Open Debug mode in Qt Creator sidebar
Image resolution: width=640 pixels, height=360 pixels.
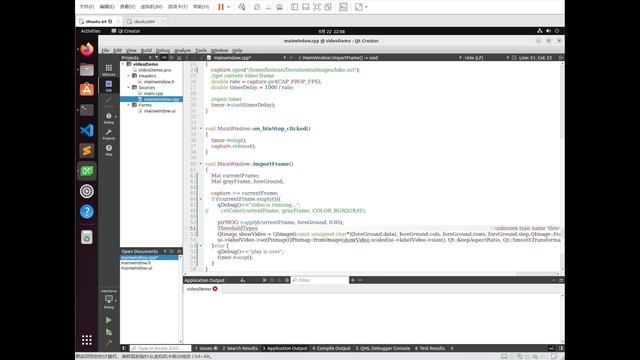pos(109,118)
